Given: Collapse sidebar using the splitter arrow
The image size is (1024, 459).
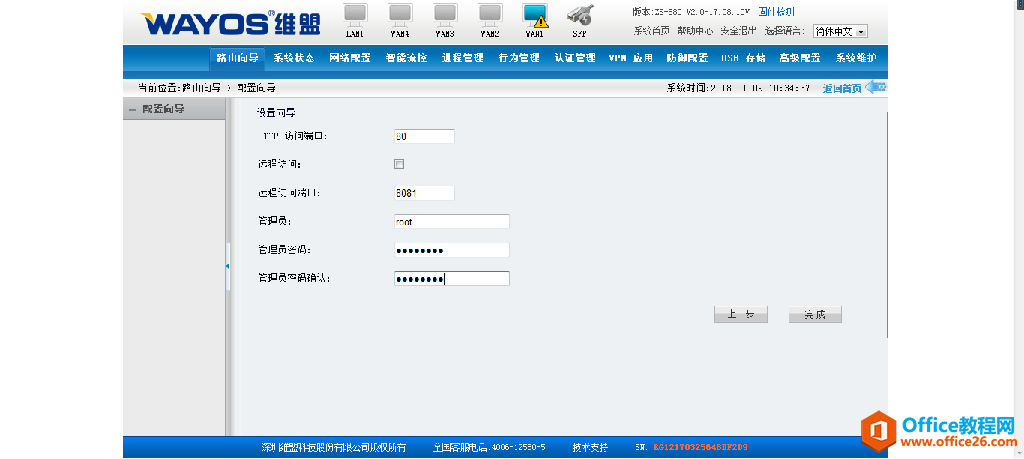Looking at the screenshot, I should click(x=227, y=265).
